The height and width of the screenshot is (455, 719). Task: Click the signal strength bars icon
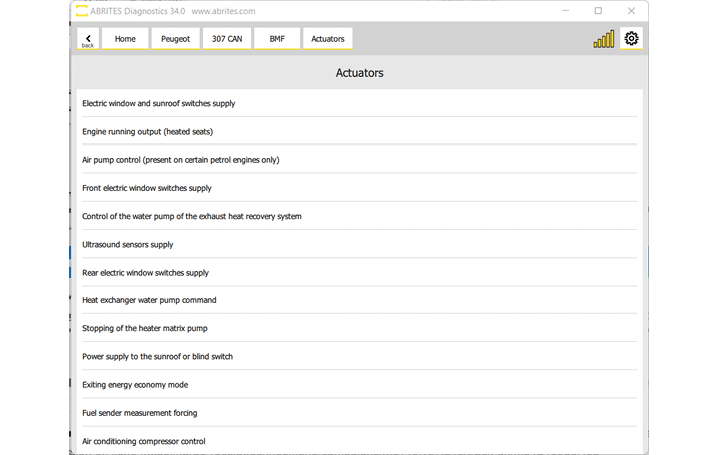tap(604, 40)
